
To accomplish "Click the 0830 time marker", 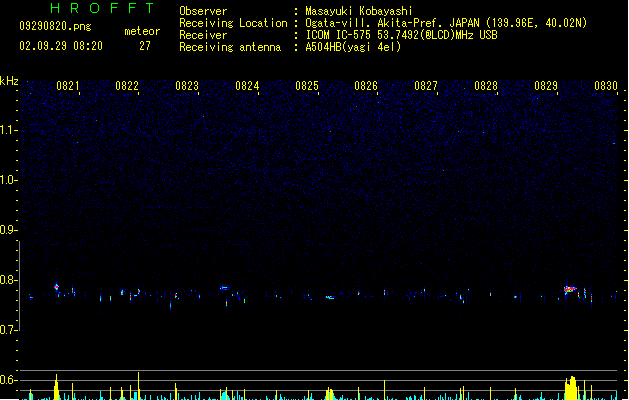I will (606, 86).
